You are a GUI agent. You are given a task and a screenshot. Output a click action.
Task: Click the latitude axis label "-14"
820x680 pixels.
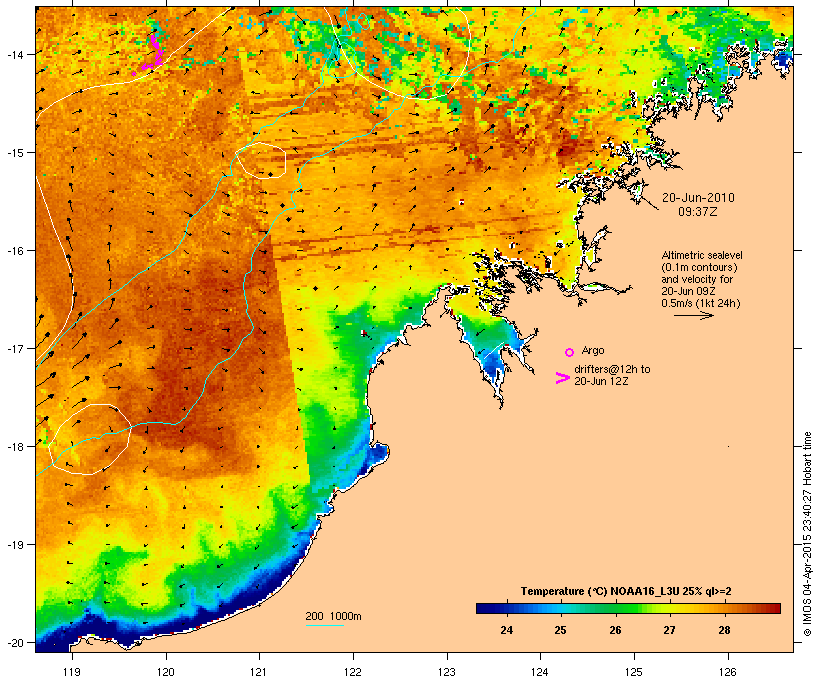pos(14,54)
